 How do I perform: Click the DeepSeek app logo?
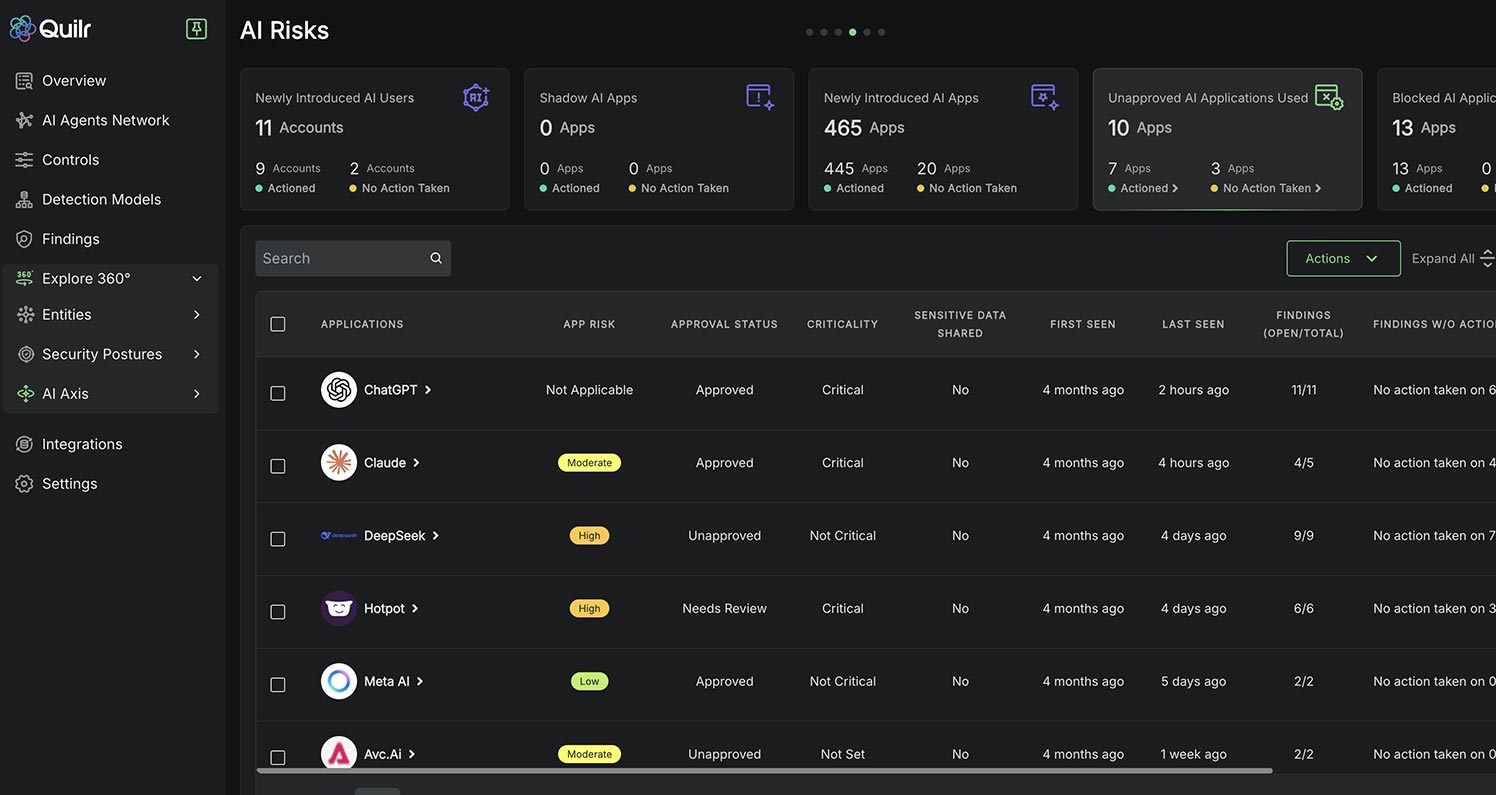339,536
